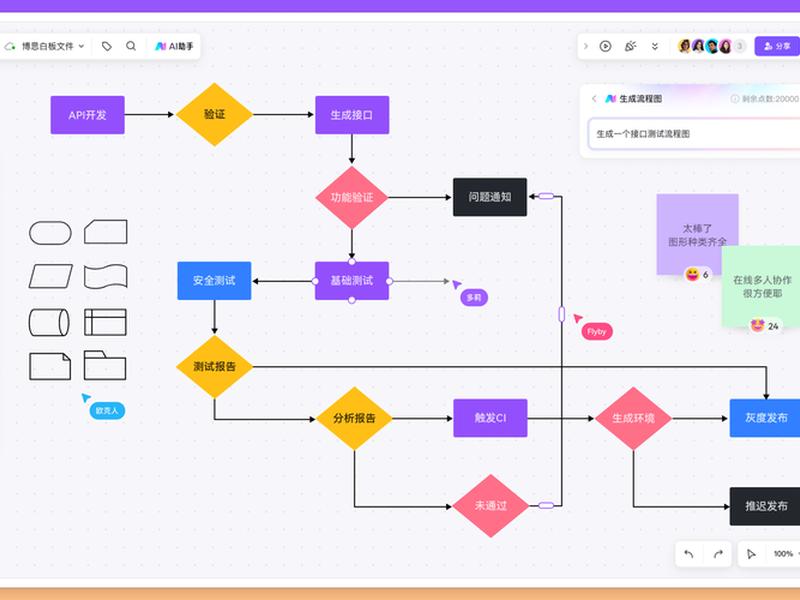The width and height of the screenshot is (800, 600).
Task: Select the wavy tape shape
Action: (x=106, y=277)
